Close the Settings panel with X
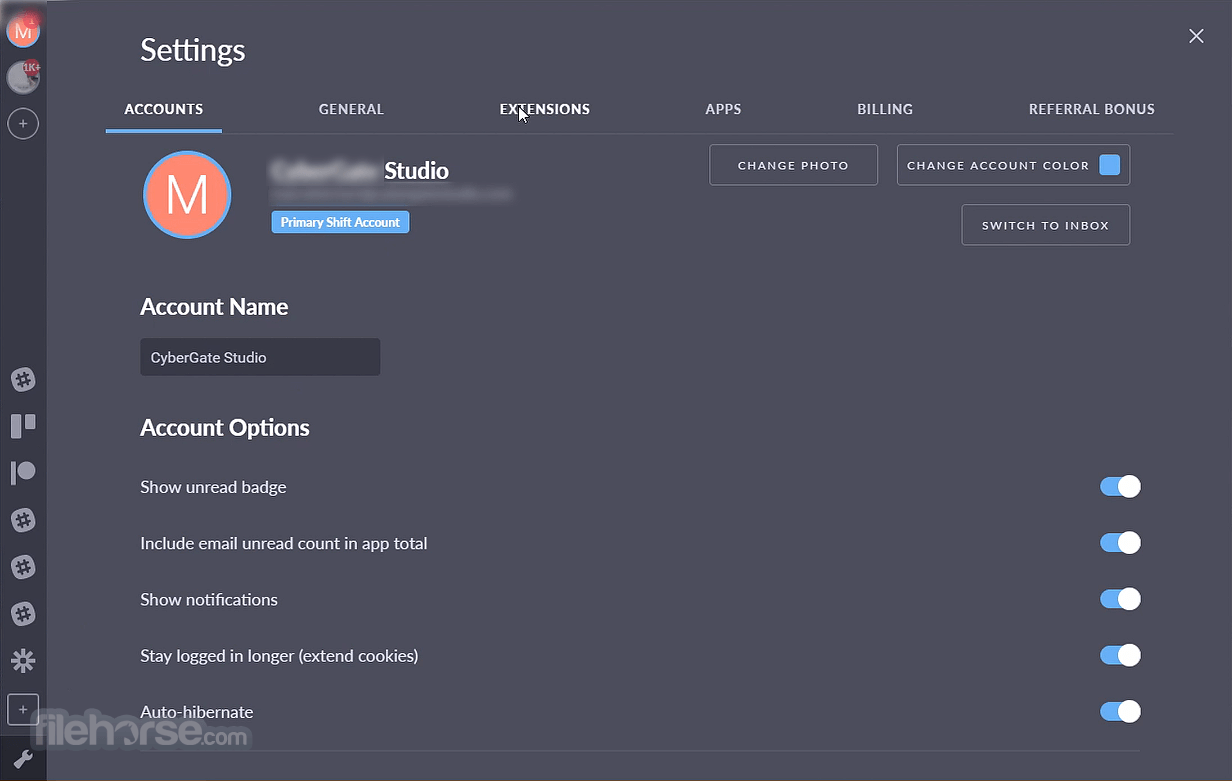 point(1196,36)
